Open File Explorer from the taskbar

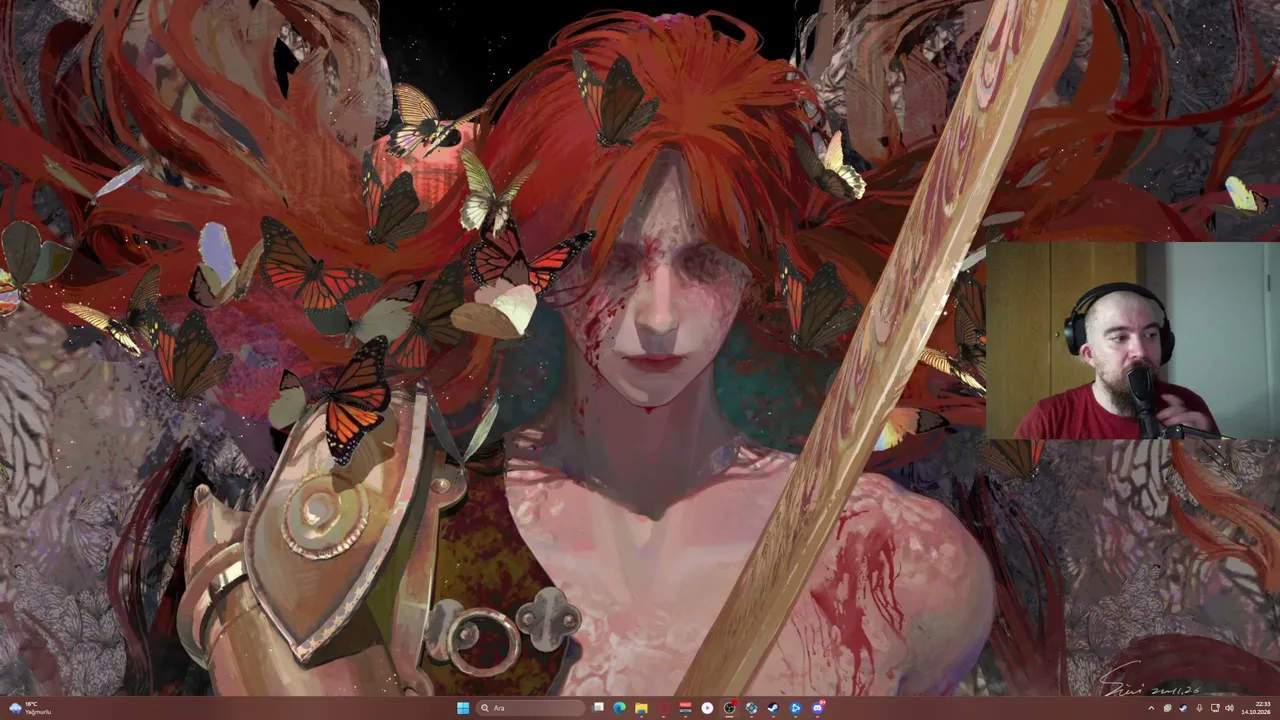tap(641, 708)
